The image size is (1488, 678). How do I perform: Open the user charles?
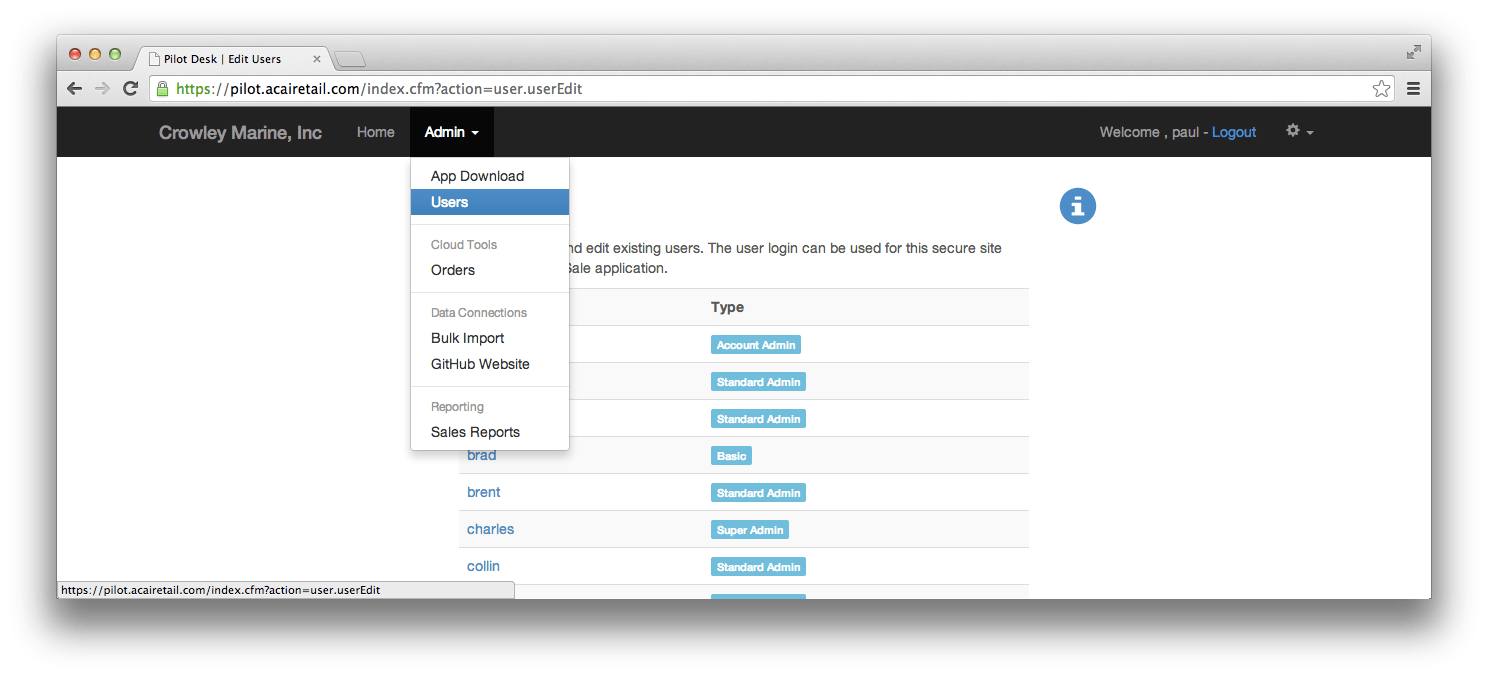[x=490, y=528]
